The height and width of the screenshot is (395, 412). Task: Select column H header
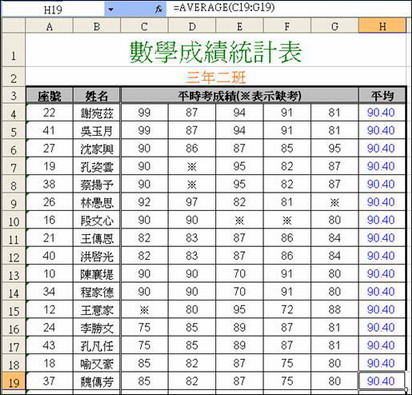[x=382, y=27]
